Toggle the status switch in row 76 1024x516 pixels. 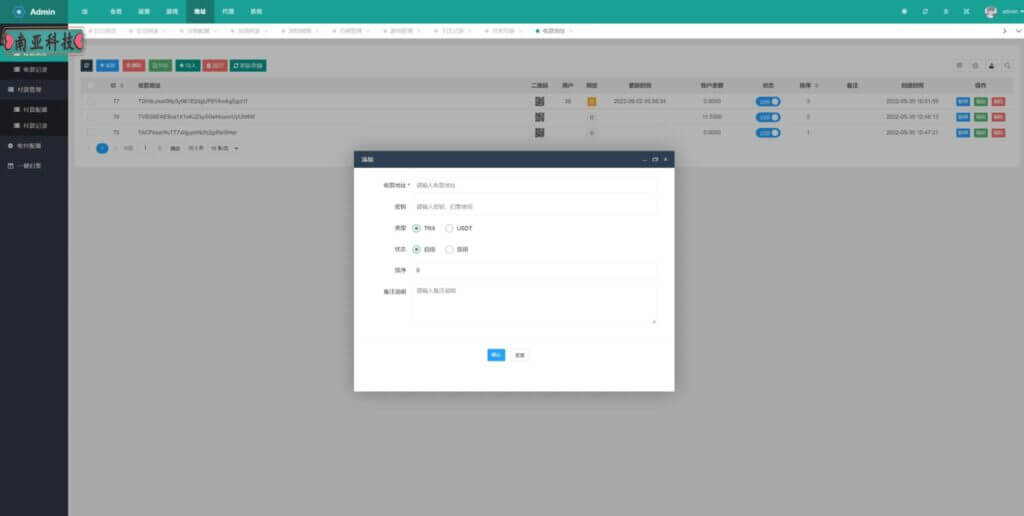[768, 117]
